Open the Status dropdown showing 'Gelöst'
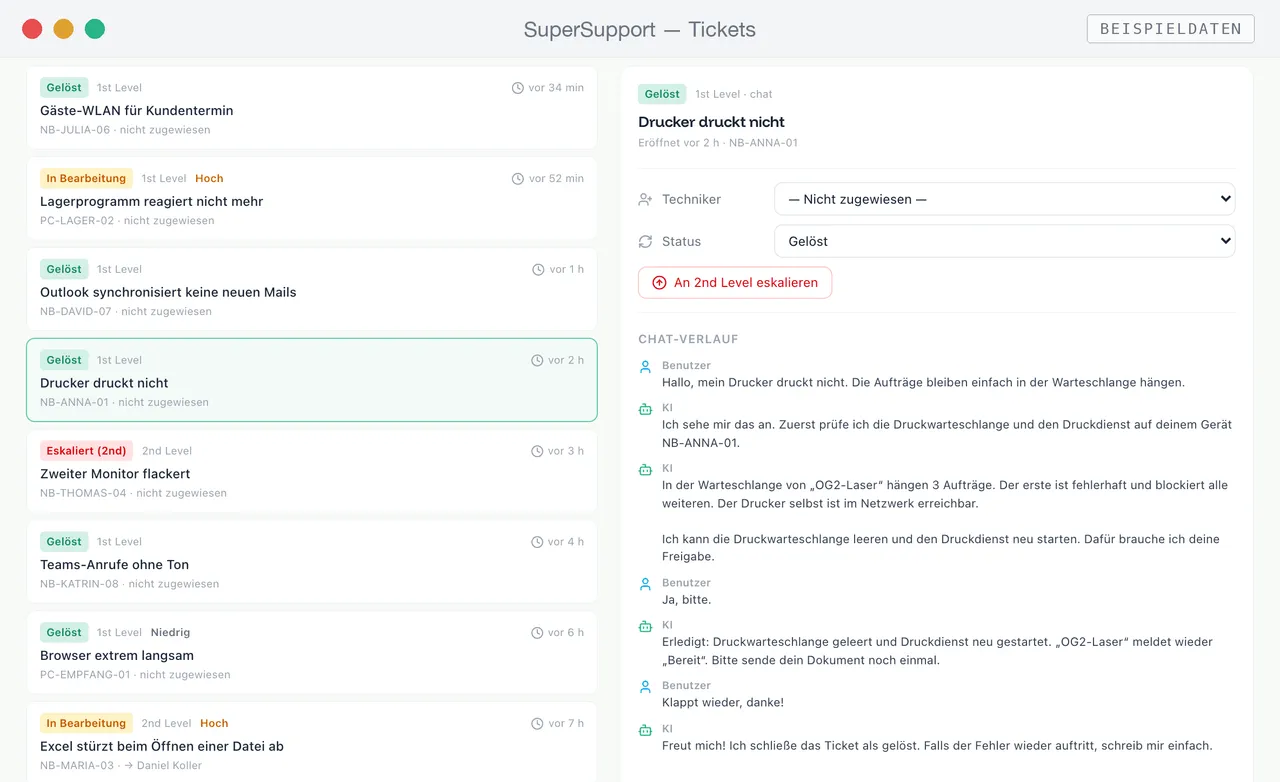 tap(1005, 241)
